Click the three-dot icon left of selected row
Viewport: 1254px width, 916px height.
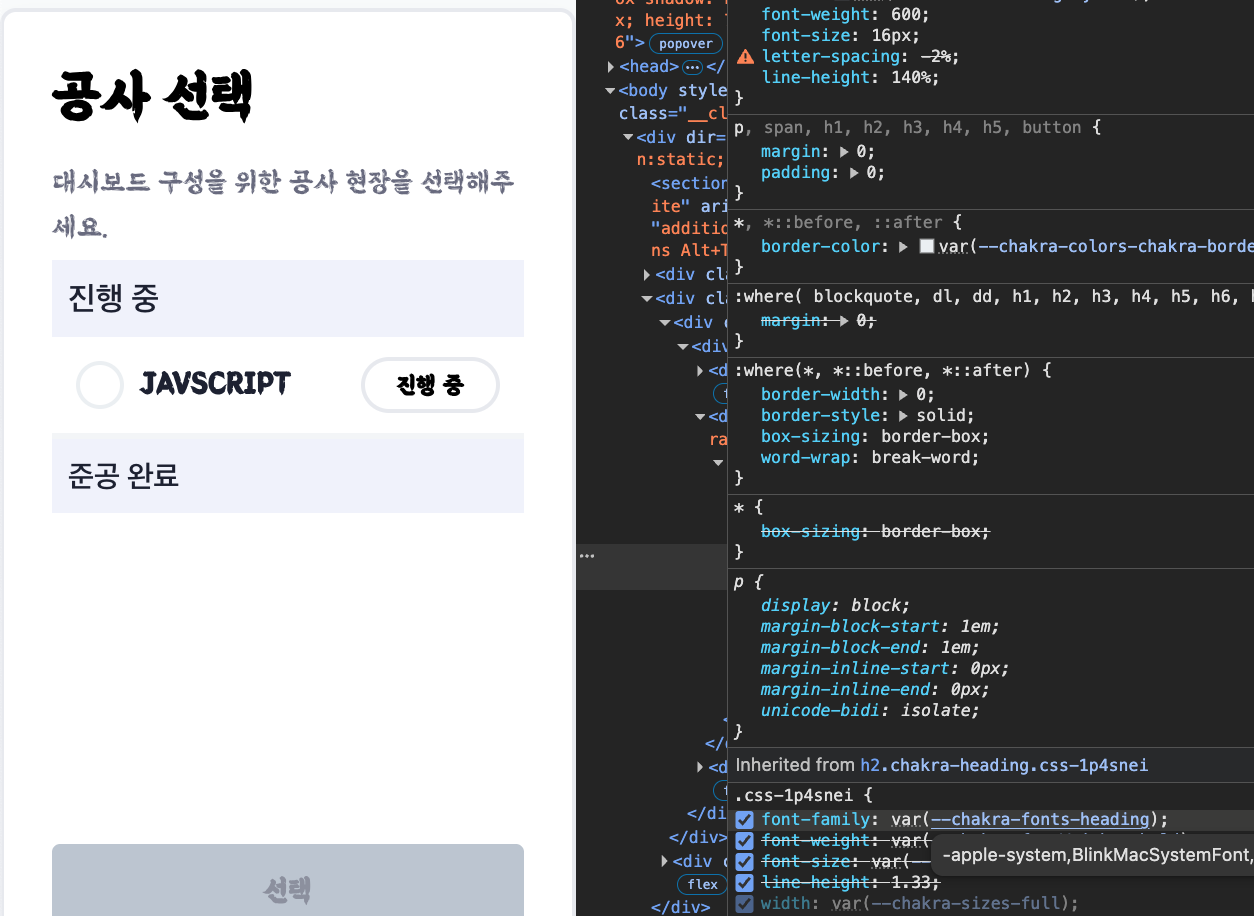tap(587, 556)
